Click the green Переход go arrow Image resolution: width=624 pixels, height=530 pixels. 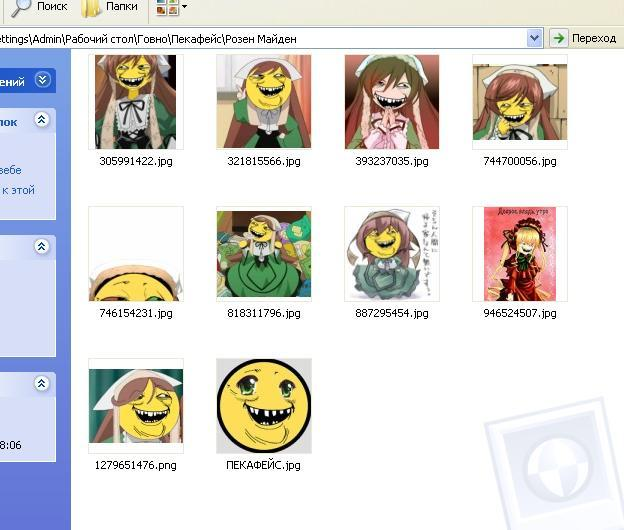click(559, 39)
